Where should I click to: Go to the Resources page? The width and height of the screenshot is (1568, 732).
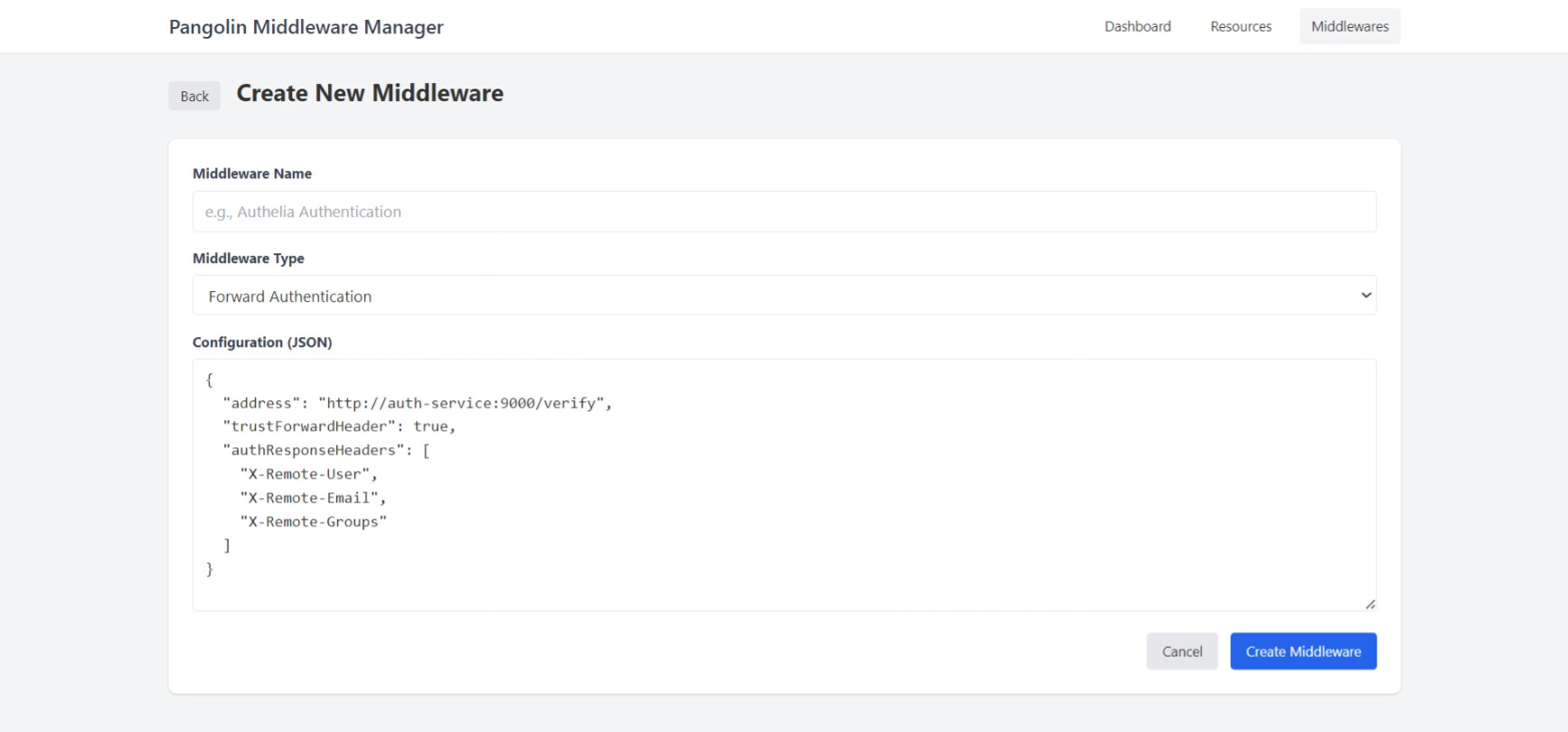(x=1241, y=26)
